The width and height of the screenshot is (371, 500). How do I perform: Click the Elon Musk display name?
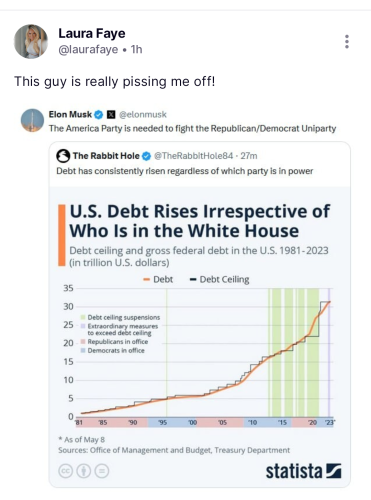70,114
